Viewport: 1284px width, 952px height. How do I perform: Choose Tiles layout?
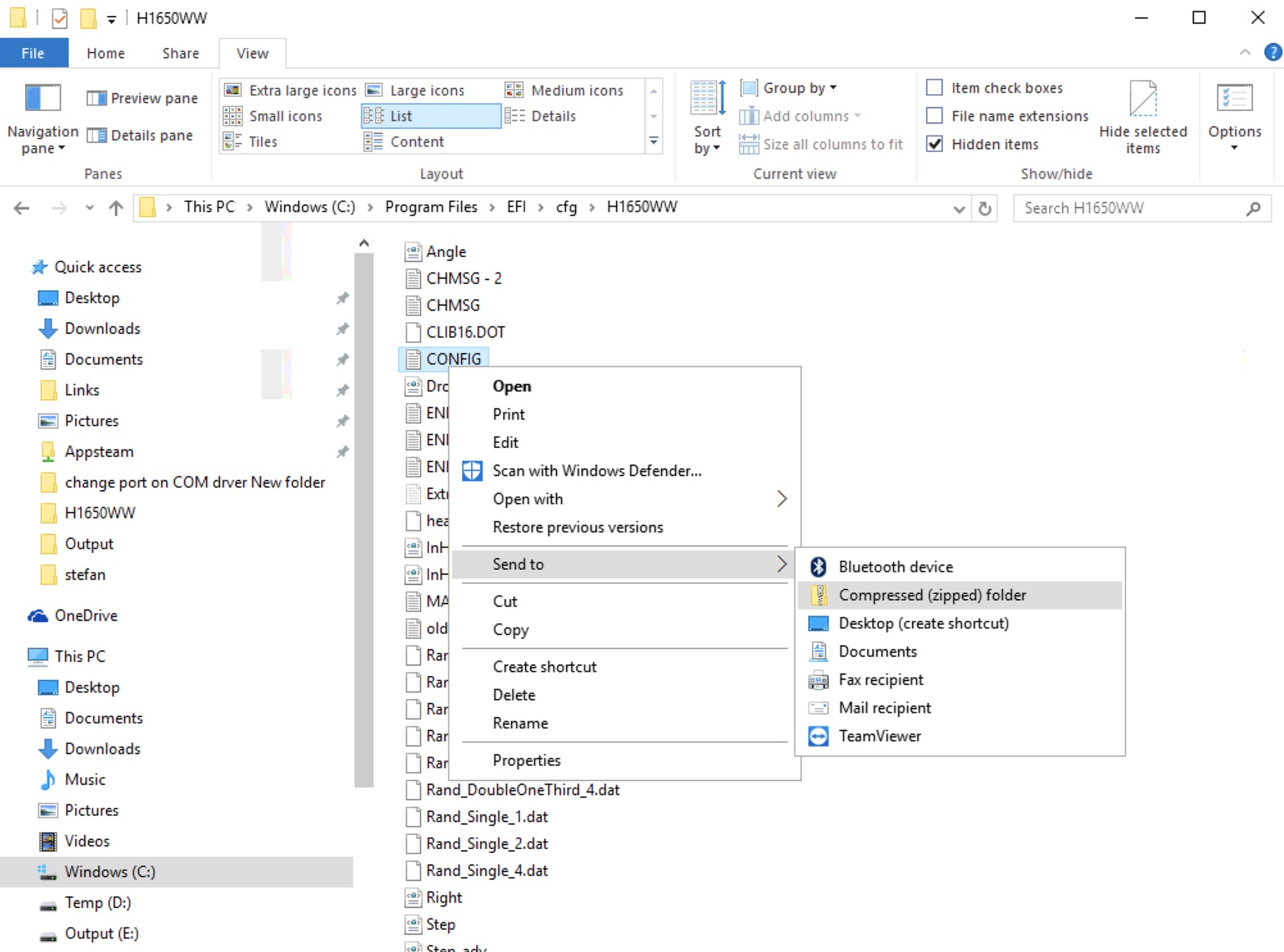[250, 142]
